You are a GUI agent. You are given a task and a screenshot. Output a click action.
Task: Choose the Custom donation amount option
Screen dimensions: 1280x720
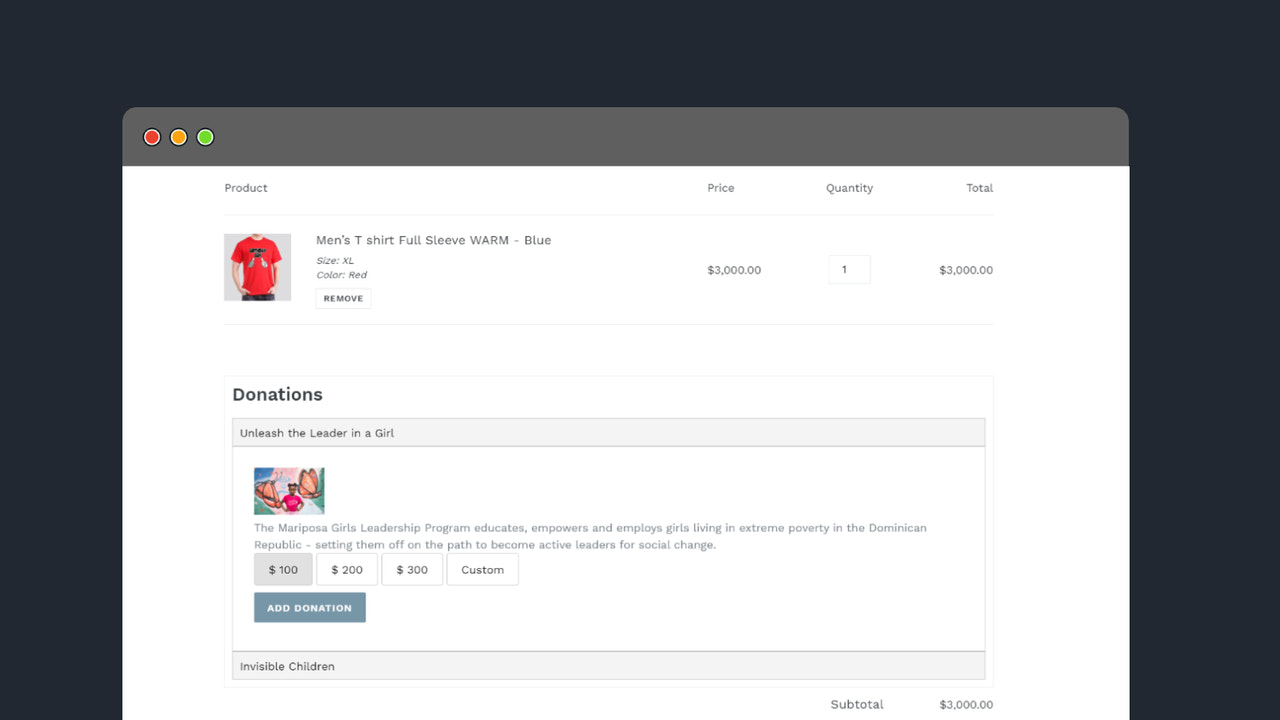(482, 569)
